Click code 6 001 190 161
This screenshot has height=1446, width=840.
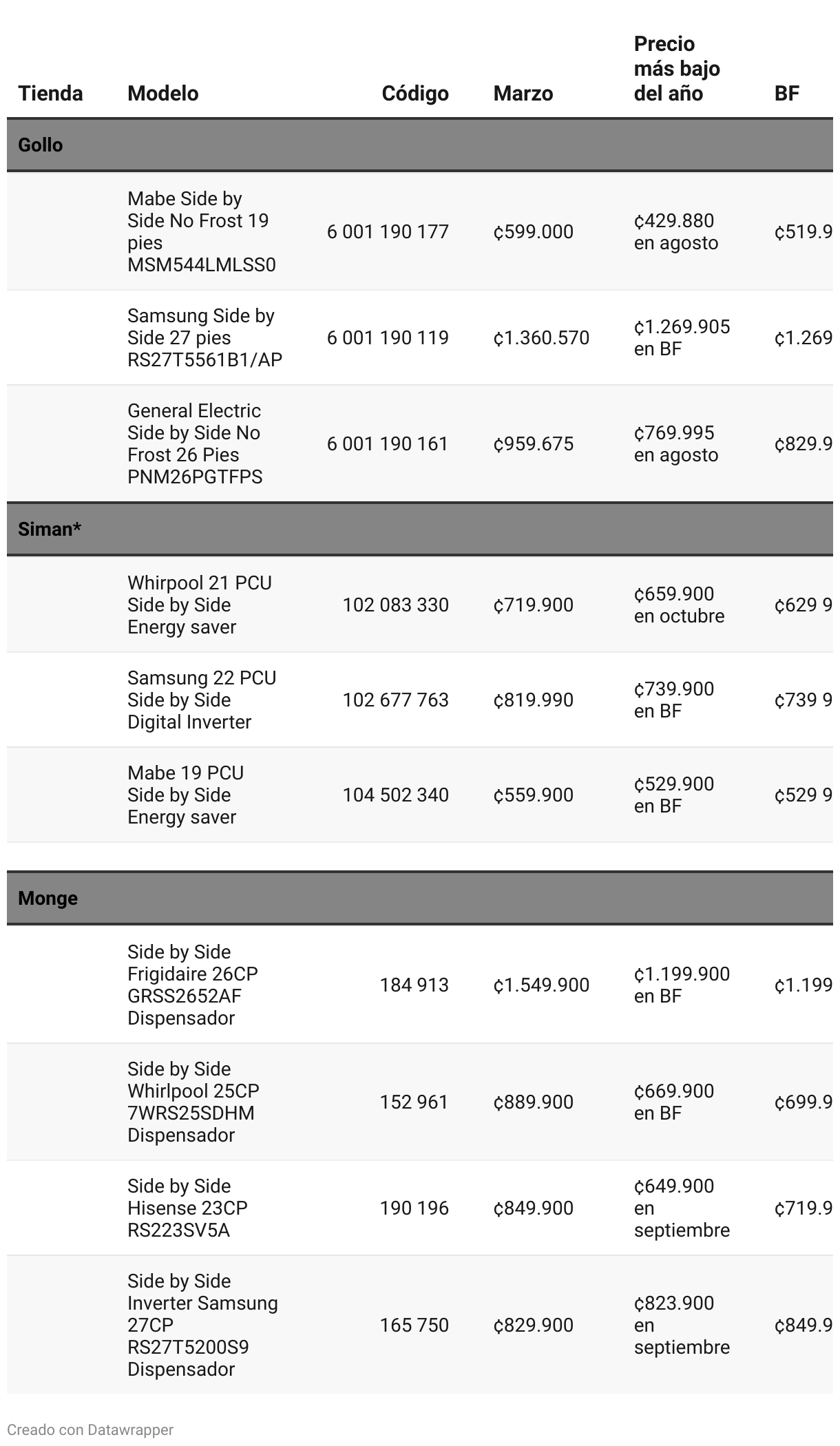click(388, 443)
